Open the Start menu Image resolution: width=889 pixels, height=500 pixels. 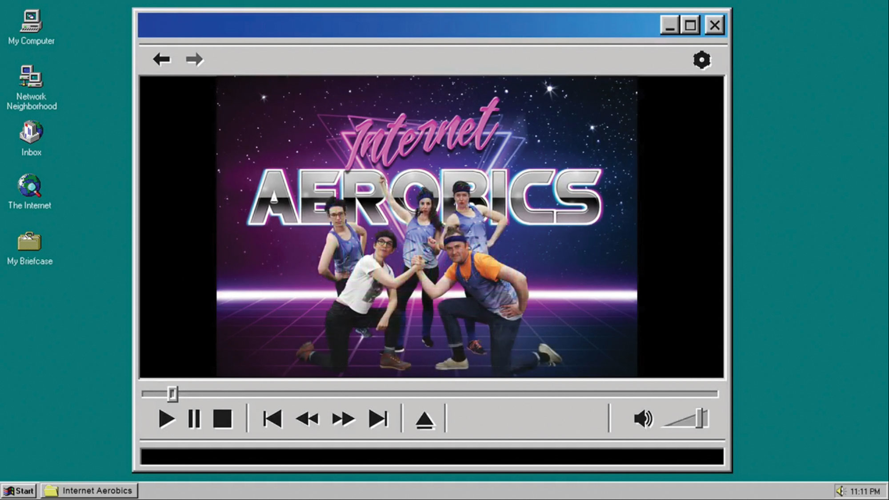coord(19,491)
